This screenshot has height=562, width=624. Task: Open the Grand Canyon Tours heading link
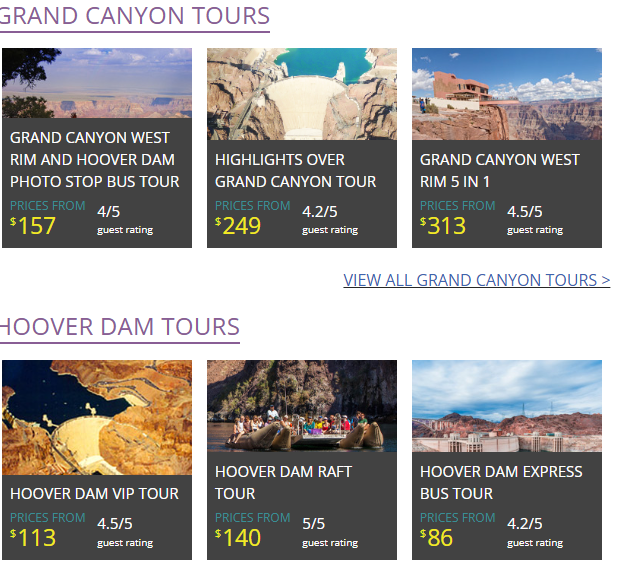[x=135, y=16]
